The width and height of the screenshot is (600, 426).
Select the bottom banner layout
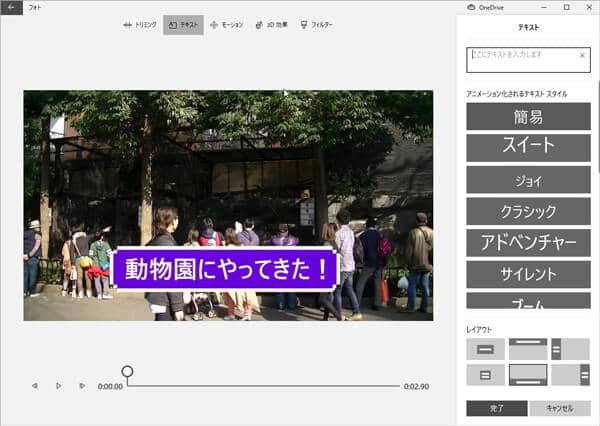(x=528, y=375)
